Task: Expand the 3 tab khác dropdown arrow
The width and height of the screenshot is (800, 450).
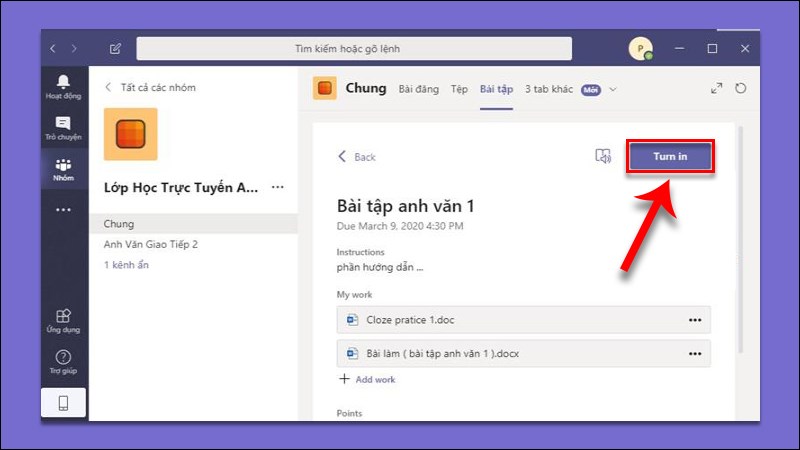Action: tap(613, 89)
